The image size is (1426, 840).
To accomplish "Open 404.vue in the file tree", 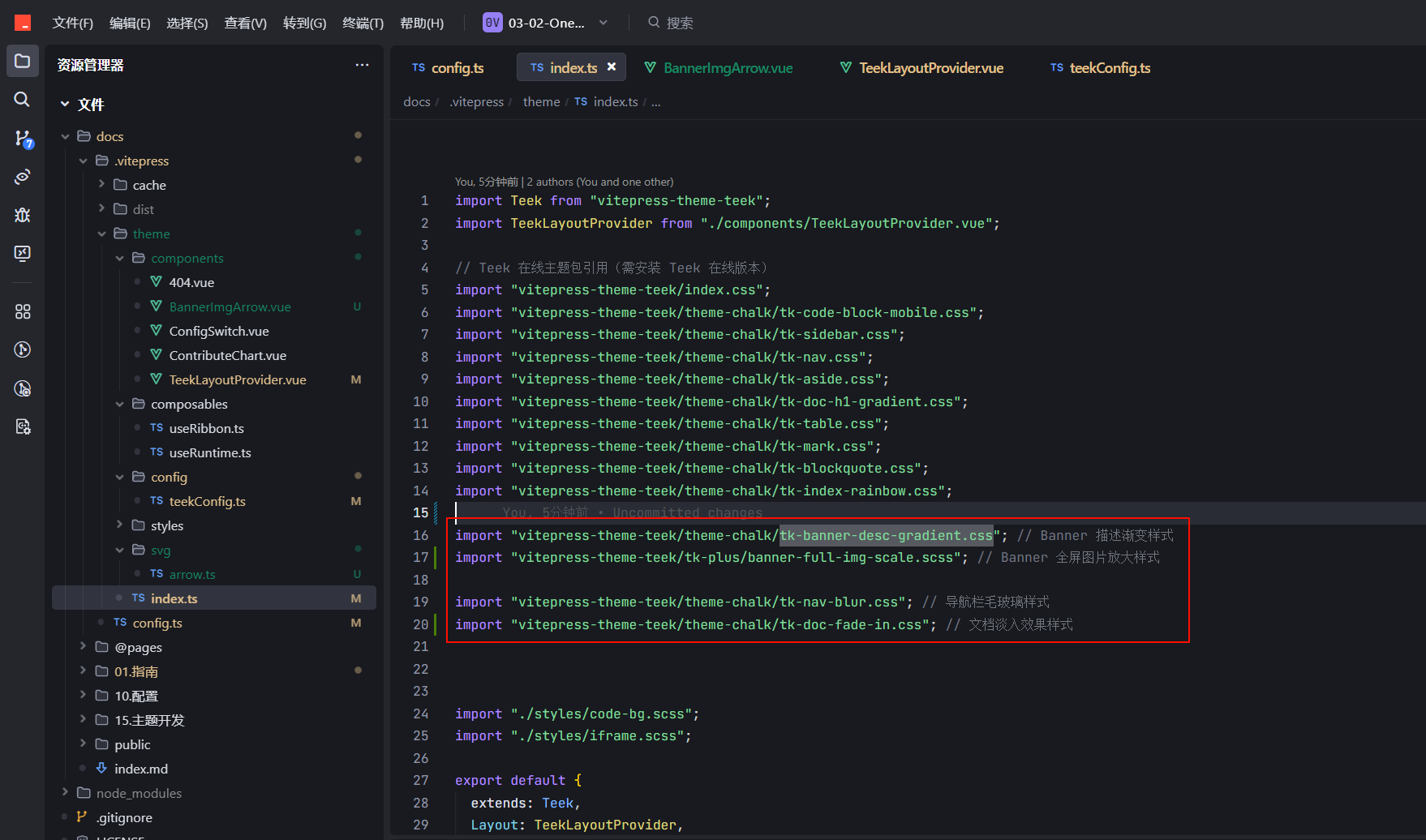I will [x=191, y=282].
